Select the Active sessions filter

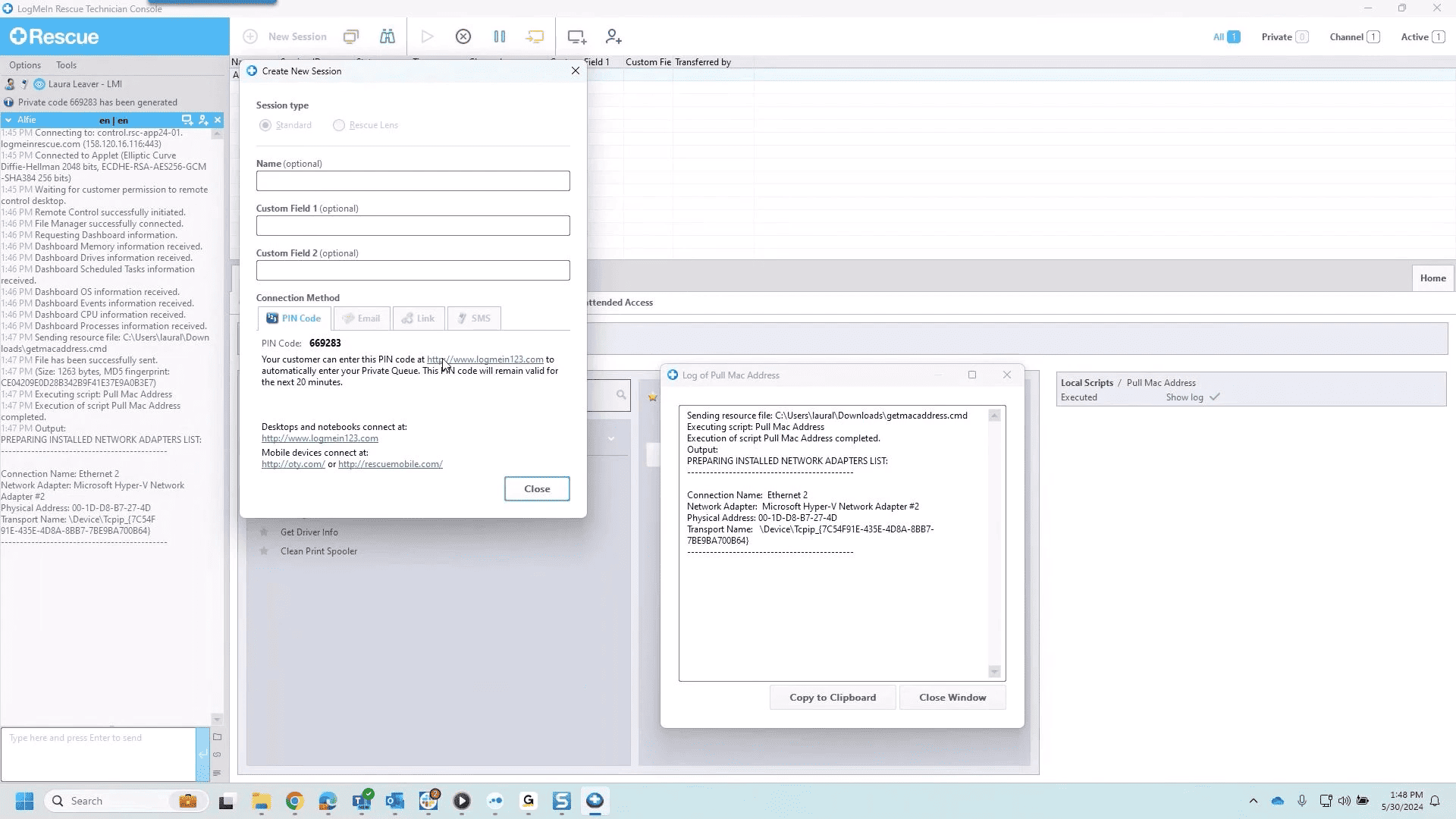pos(1423,36)
